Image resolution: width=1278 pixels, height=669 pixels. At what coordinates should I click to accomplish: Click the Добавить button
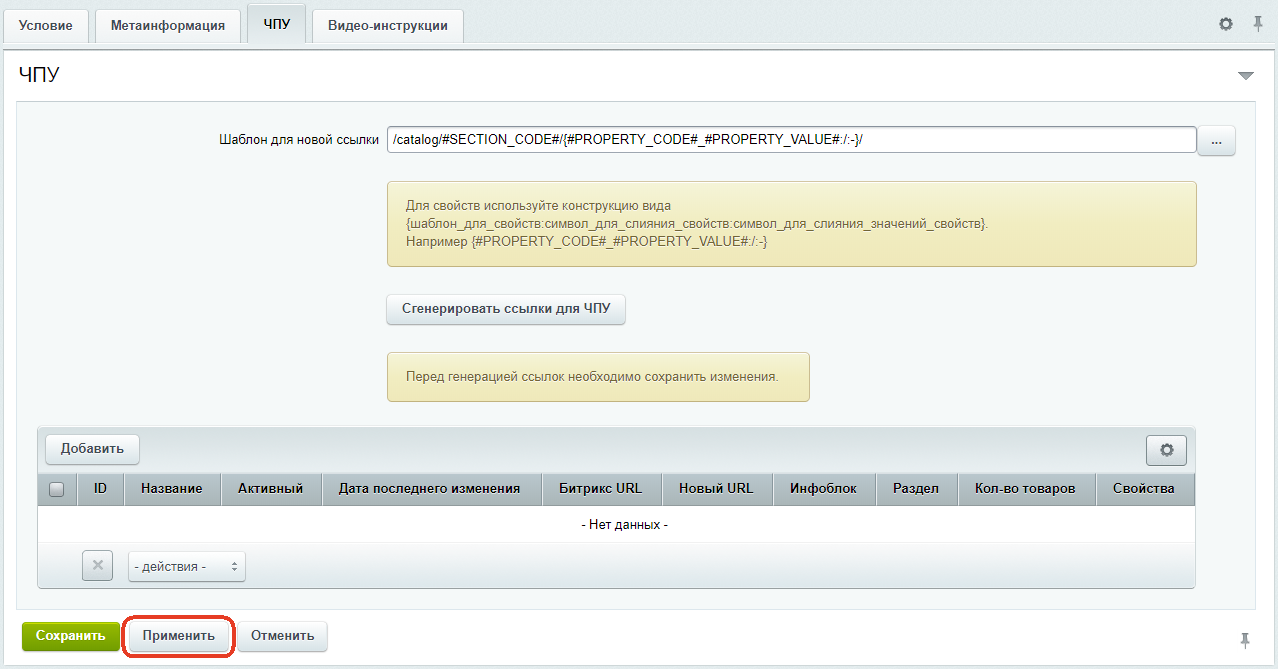click(x=92, y=449)
